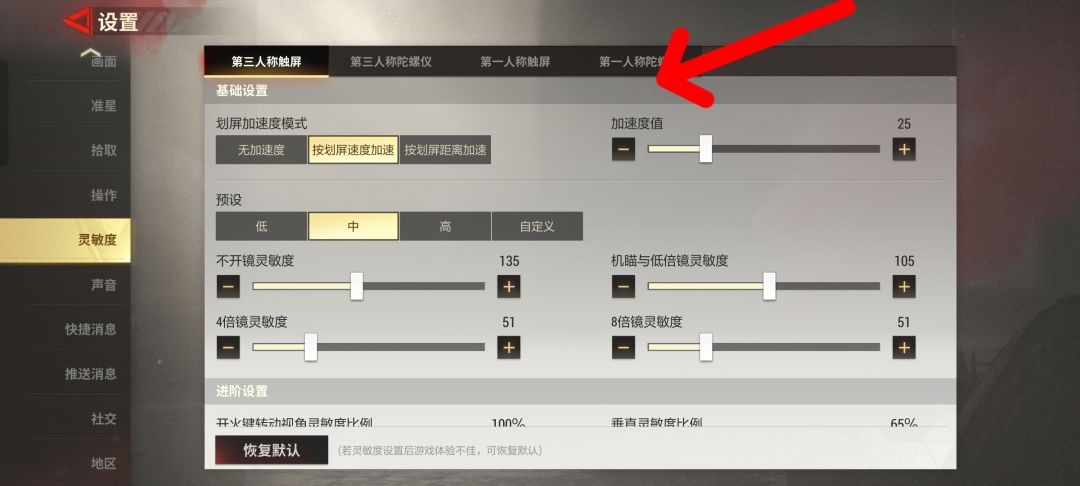Click the sidebar scroll-up chevron above 画面

pos(90,52)
